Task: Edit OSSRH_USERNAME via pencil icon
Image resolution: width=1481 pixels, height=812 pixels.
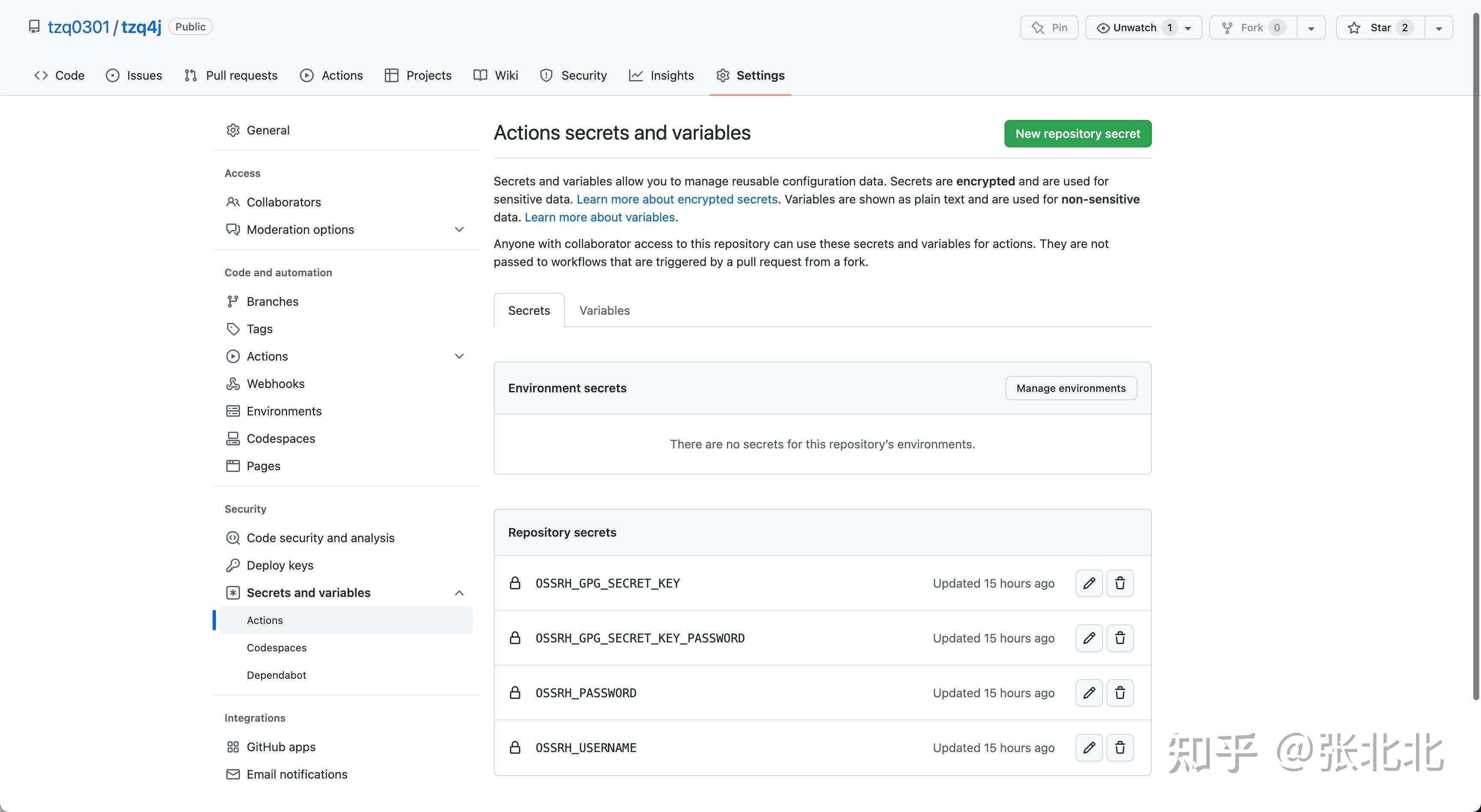Action: [1089, 748]
